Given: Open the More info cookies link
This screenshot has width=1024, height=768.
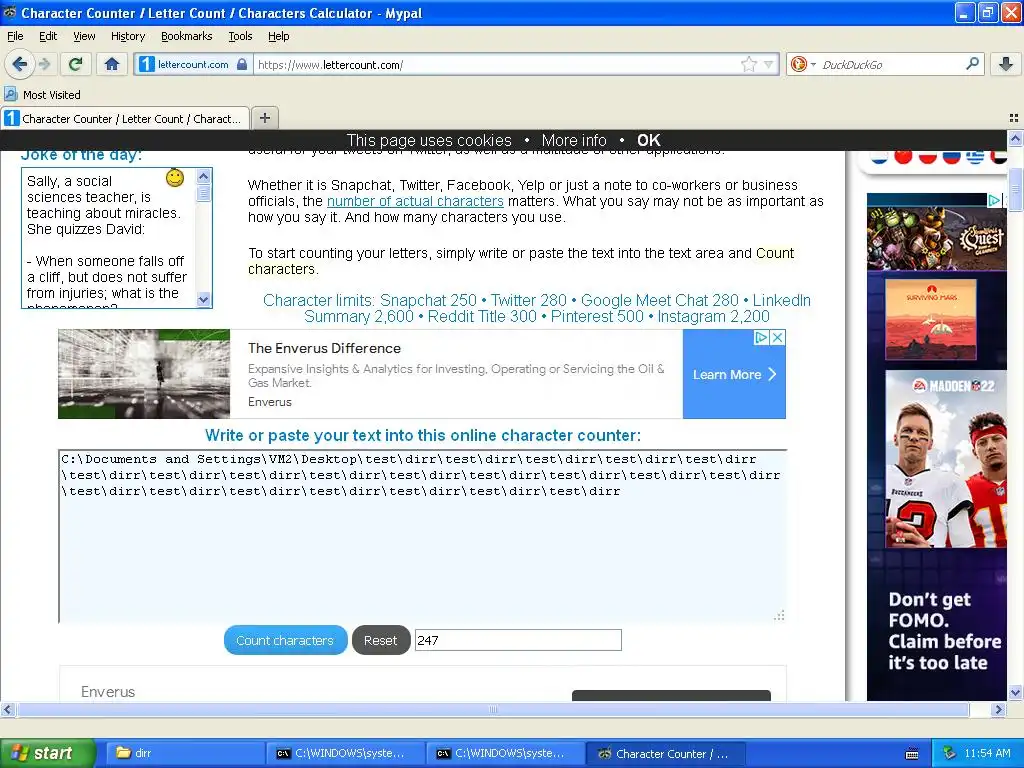Looking at the screenshot, I should (x=574, y=140).
